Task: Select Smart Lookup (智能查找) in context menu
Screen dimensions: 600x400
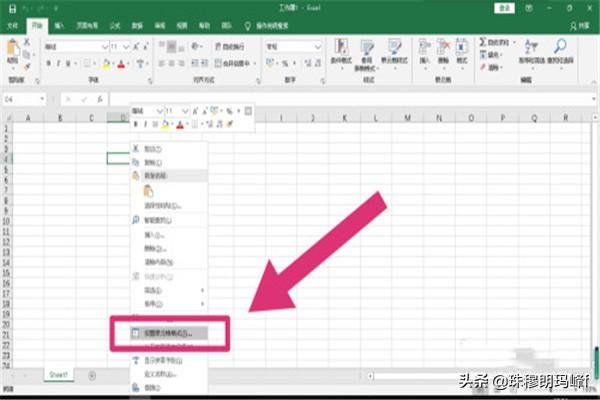Action: [x=152, y=220]
